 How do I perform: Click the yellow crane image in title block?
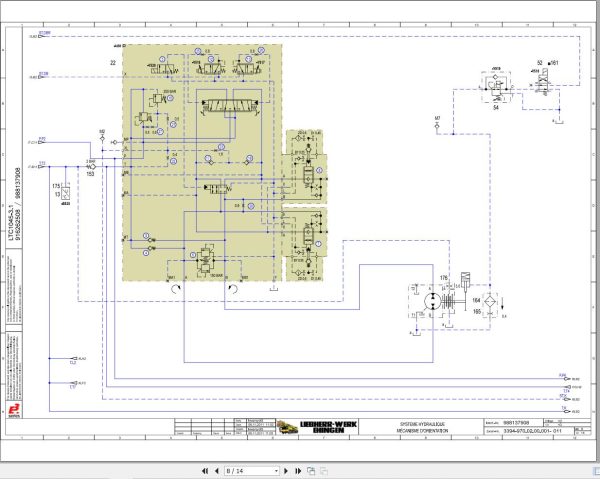(288, 427)
